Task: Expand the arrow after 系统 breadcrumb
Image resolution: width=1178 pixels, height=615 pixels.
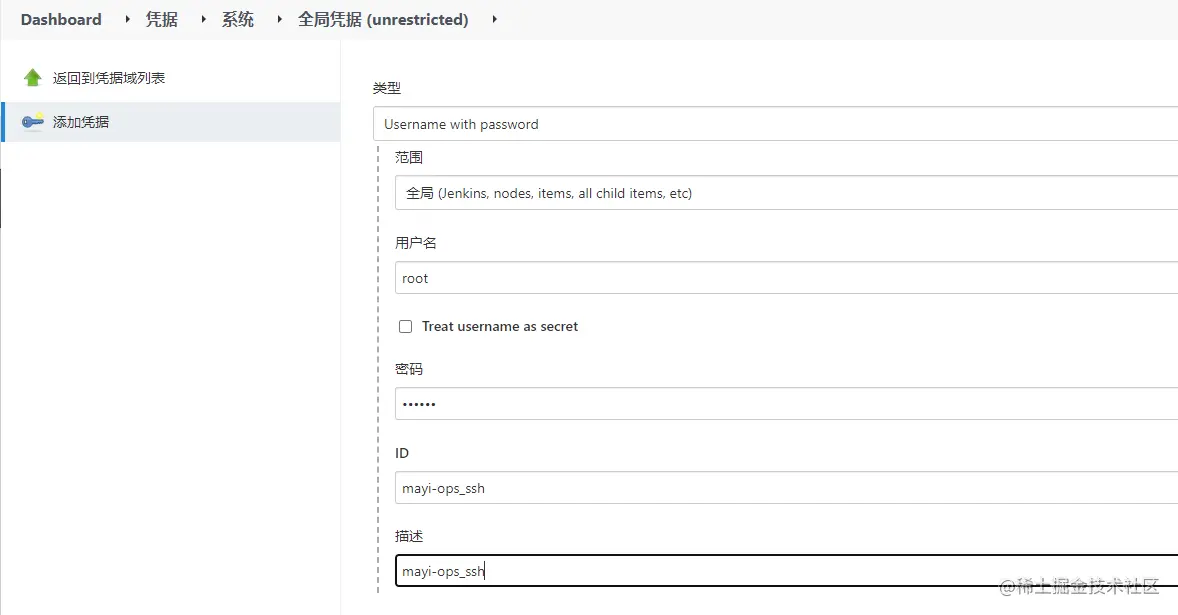Action: 279,19
